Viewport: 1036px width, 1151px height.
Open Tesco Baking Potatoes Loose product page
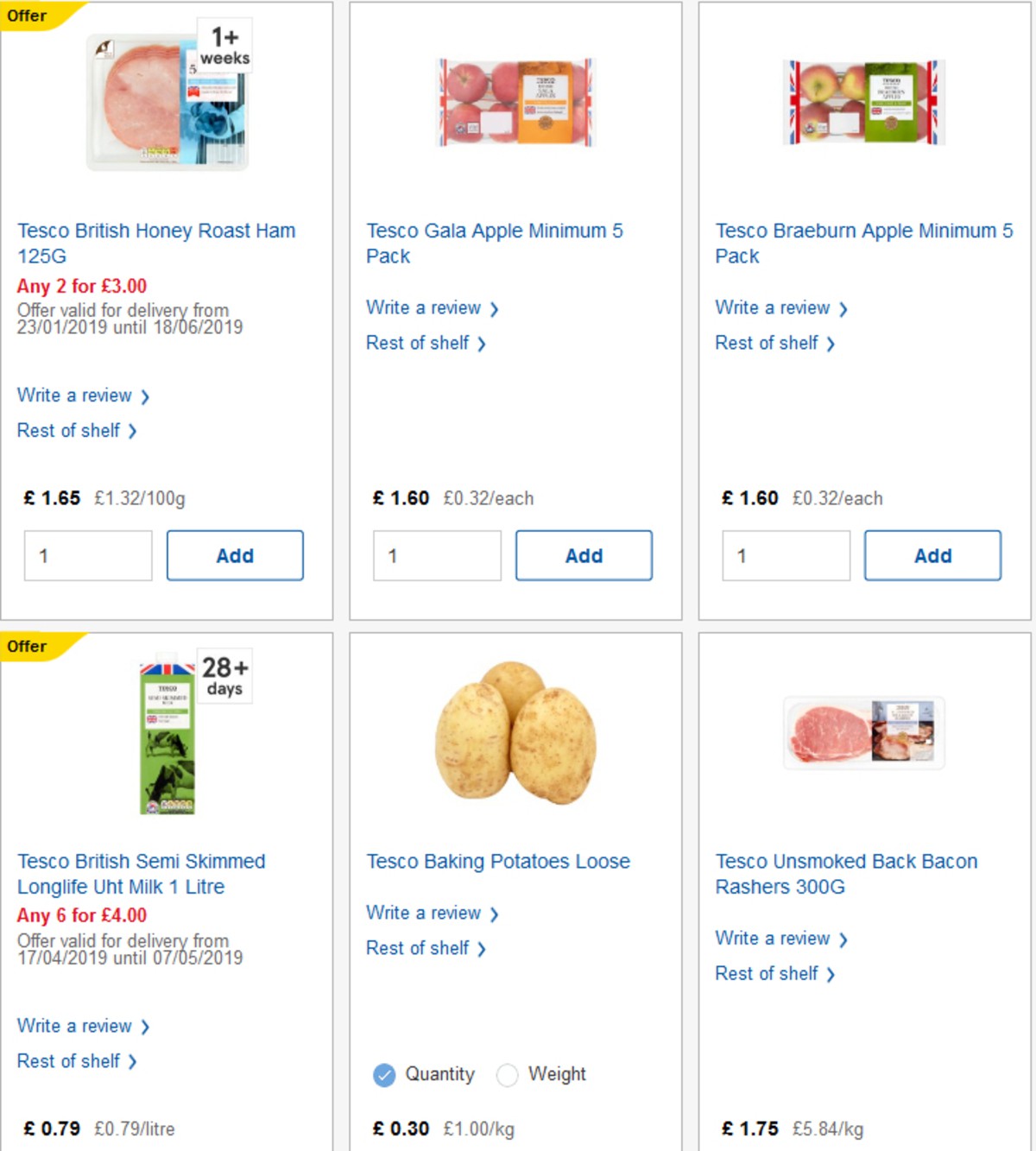tap(498, 861)
